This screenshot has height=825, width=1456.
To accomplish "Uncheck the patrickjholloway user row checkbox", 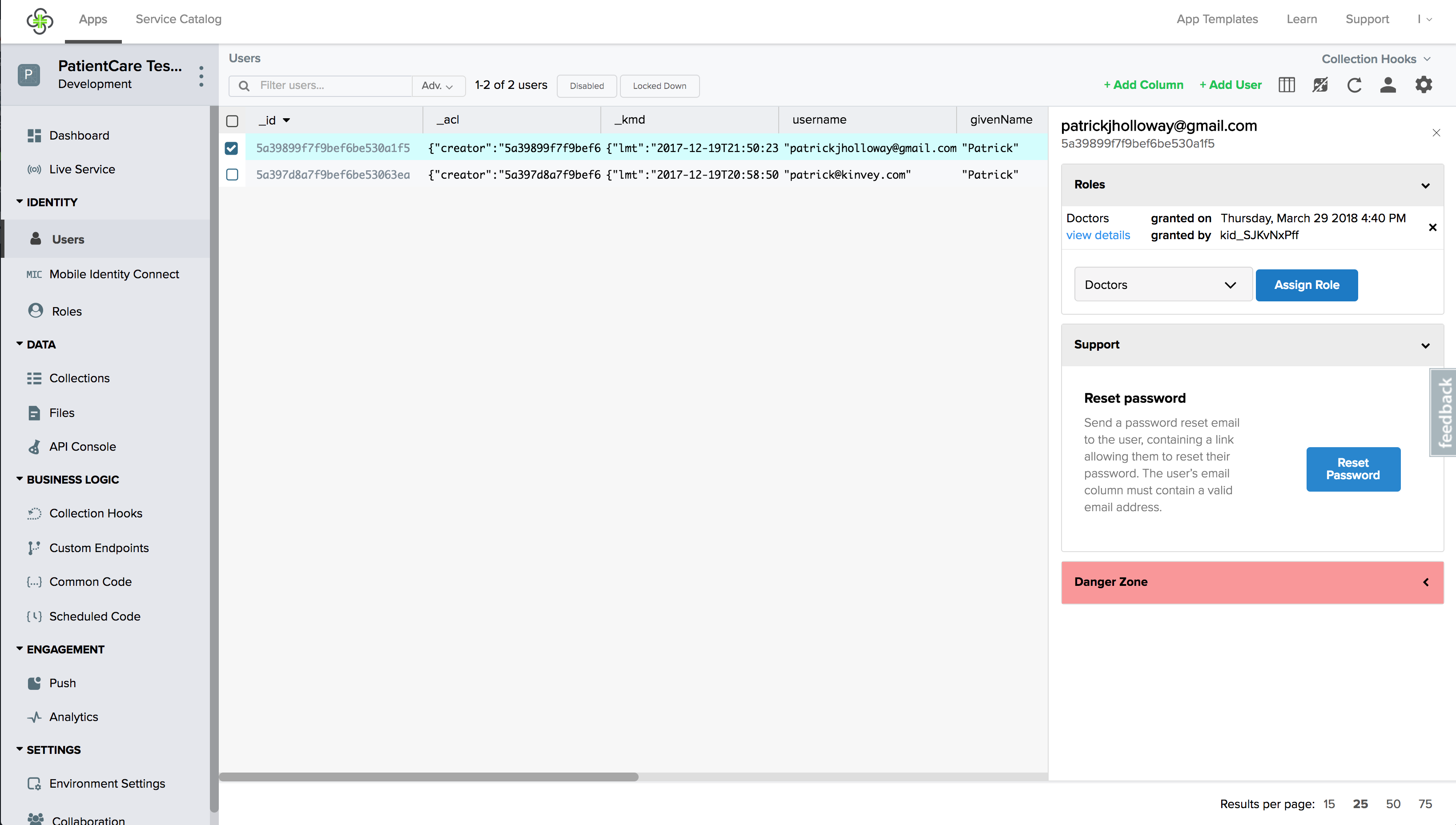I will click(231, 148).
